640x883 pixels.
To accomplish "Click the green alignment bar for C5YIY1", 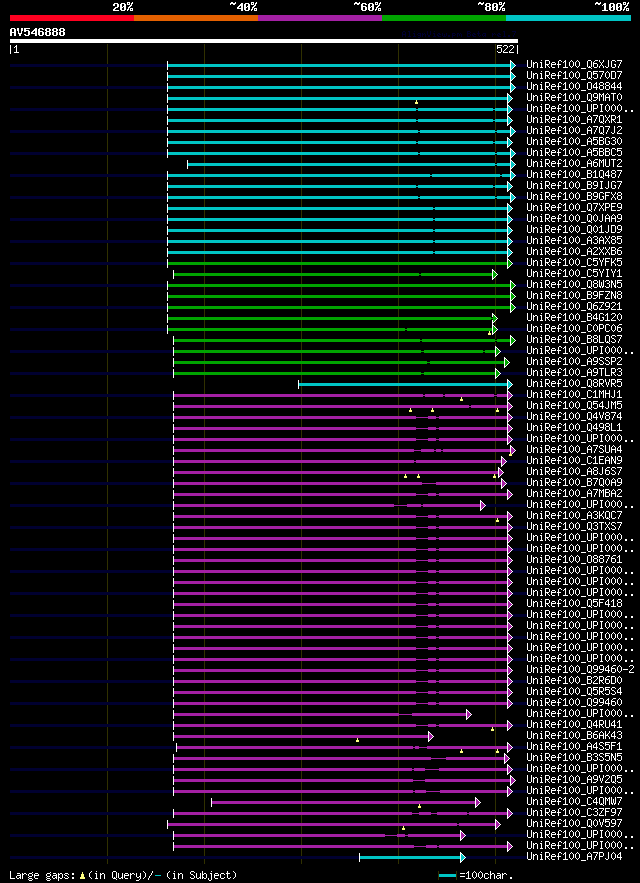I will 335,274.
